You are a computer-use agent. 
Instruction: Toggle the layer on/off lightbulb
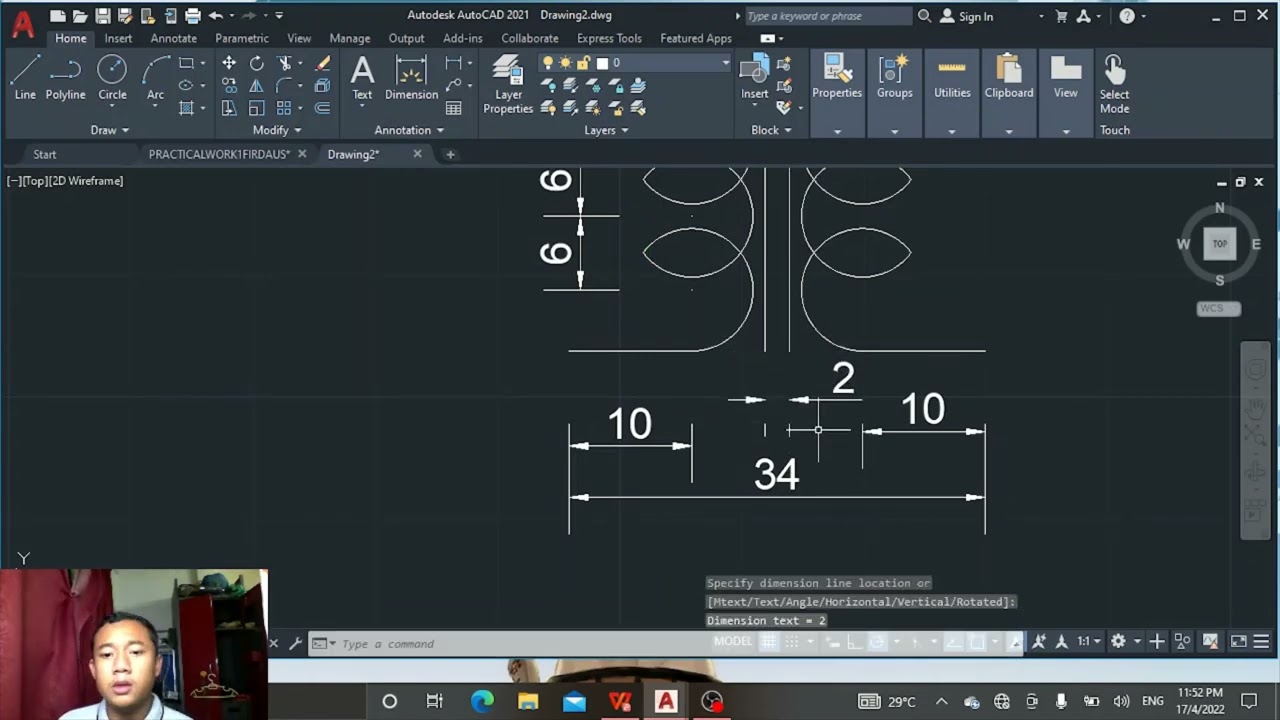click(548, 63)
